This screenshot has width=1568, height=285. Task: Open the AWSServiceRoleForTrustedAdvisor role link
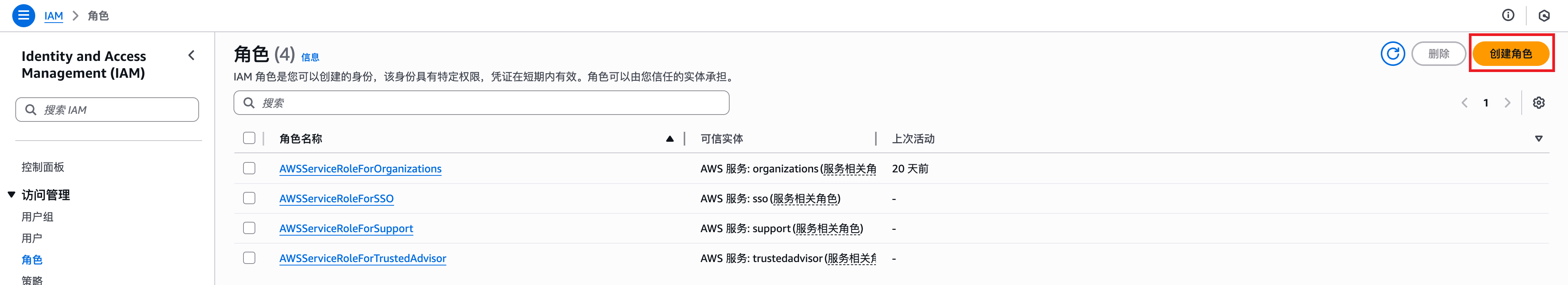(x=362, y=258)
